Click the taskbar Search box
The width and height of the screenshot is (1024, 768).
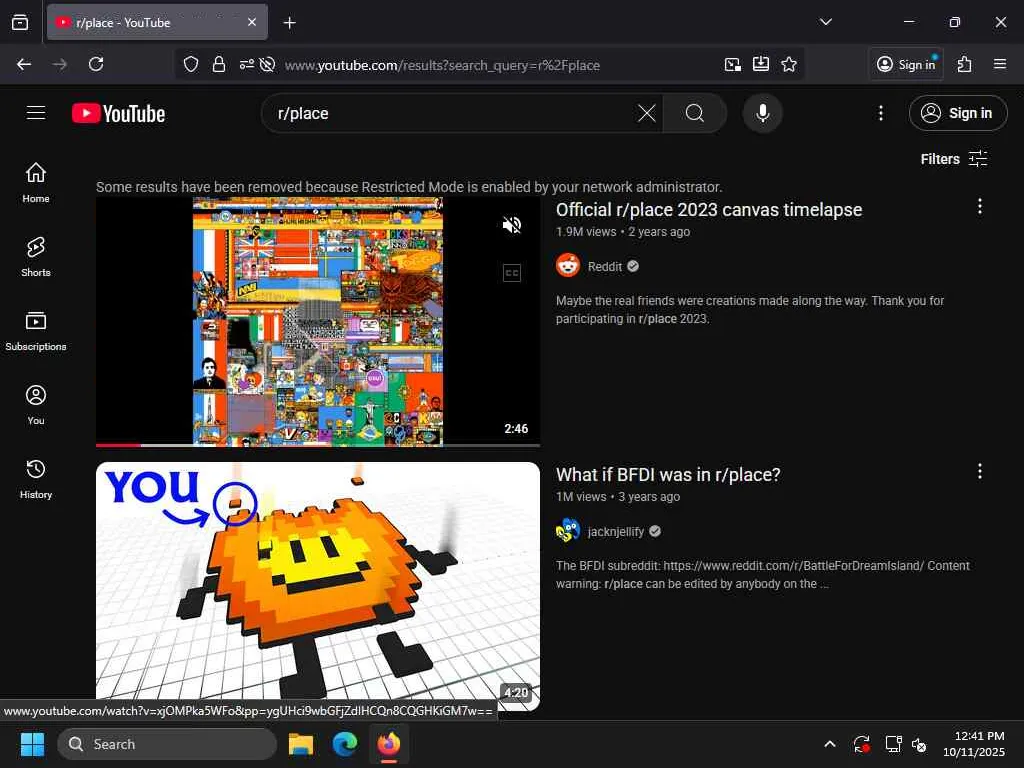(167, 744)
